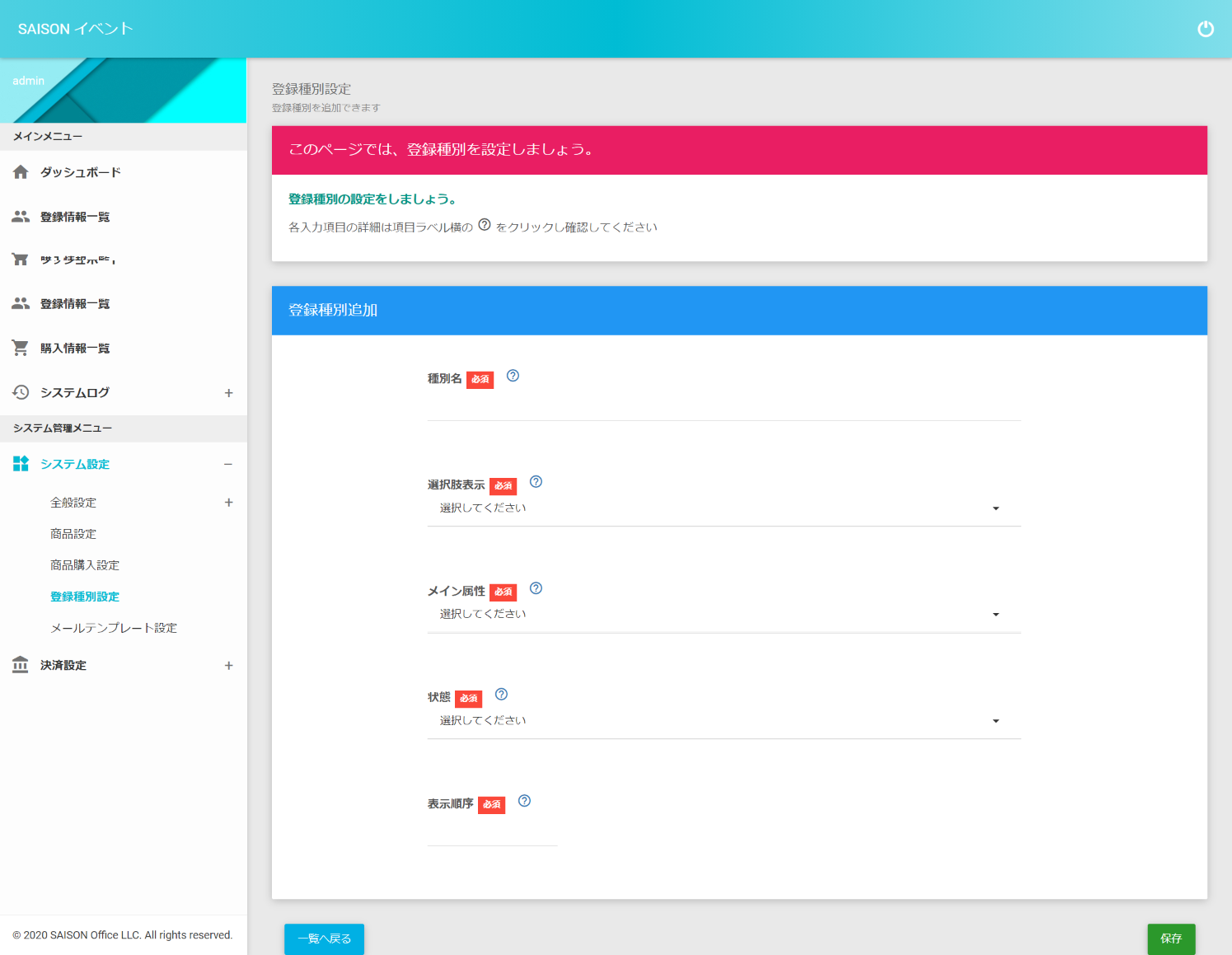
Task: Open メールテンプレート設定 menu item
Action: pyautogui.click(x=114, y=628)
